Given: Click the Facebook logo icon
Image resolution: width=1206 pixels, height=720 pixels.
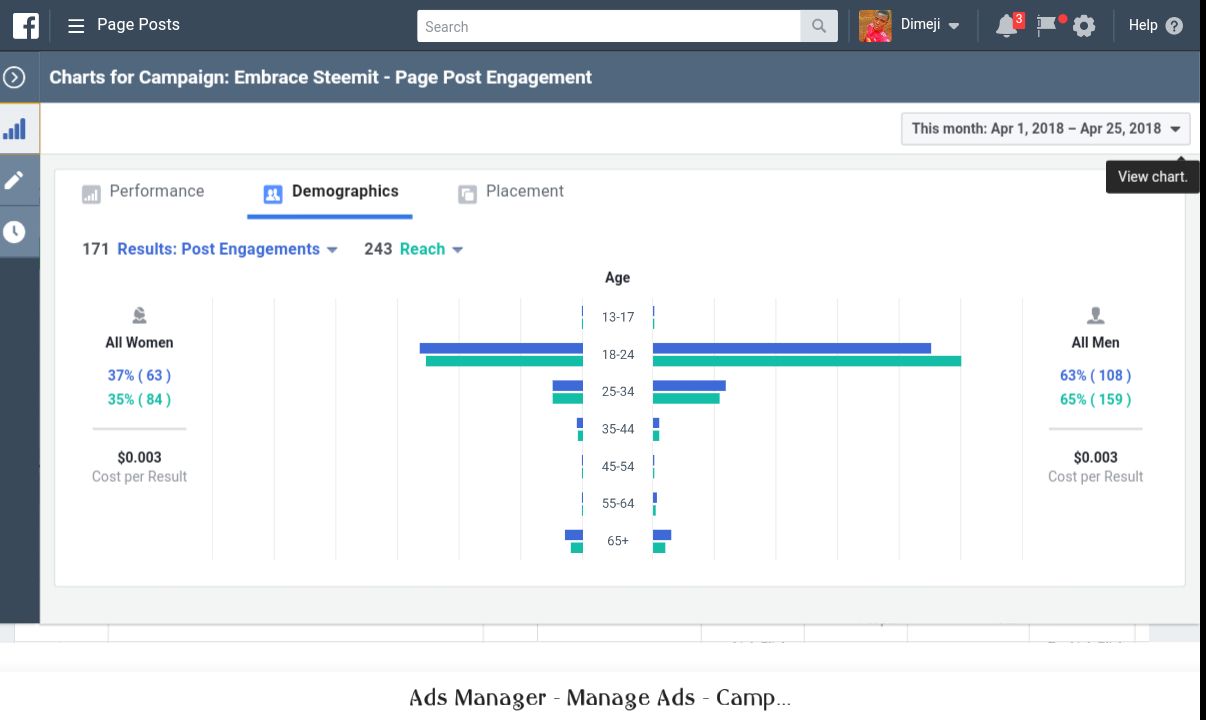Looking at the screenshot, I should (x=26, y=26).
